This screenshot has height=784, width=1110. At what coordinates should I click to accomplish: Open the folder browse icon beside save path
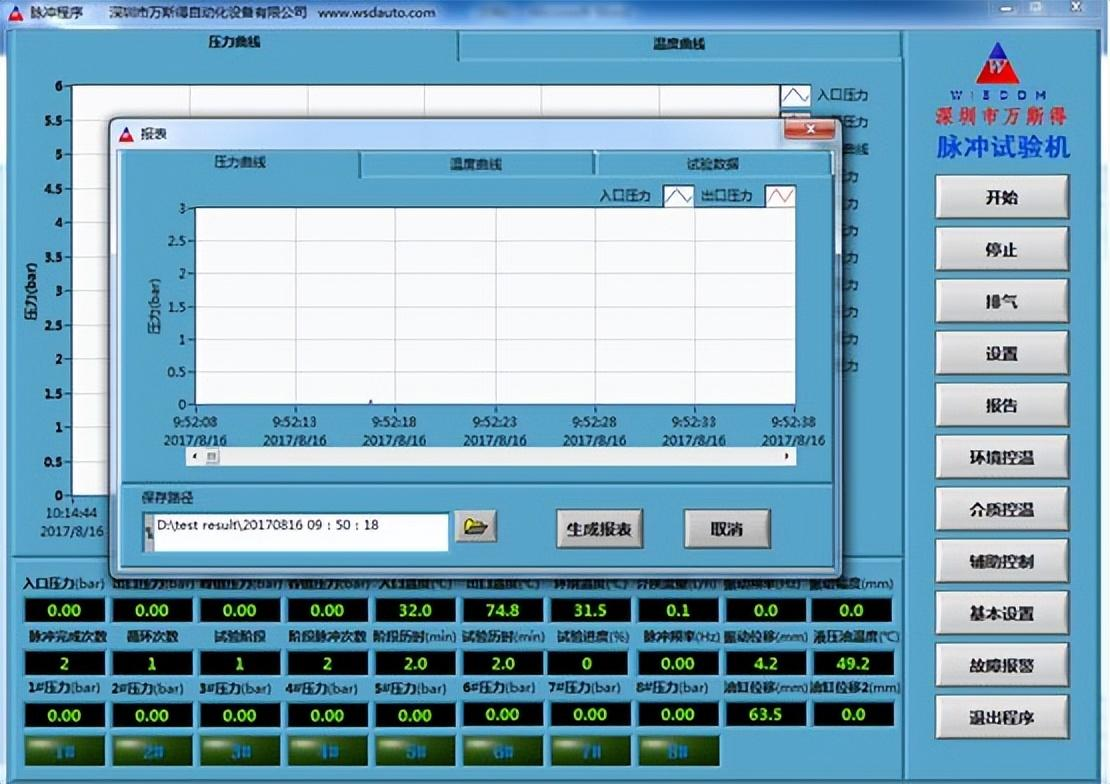pos(475,526)
